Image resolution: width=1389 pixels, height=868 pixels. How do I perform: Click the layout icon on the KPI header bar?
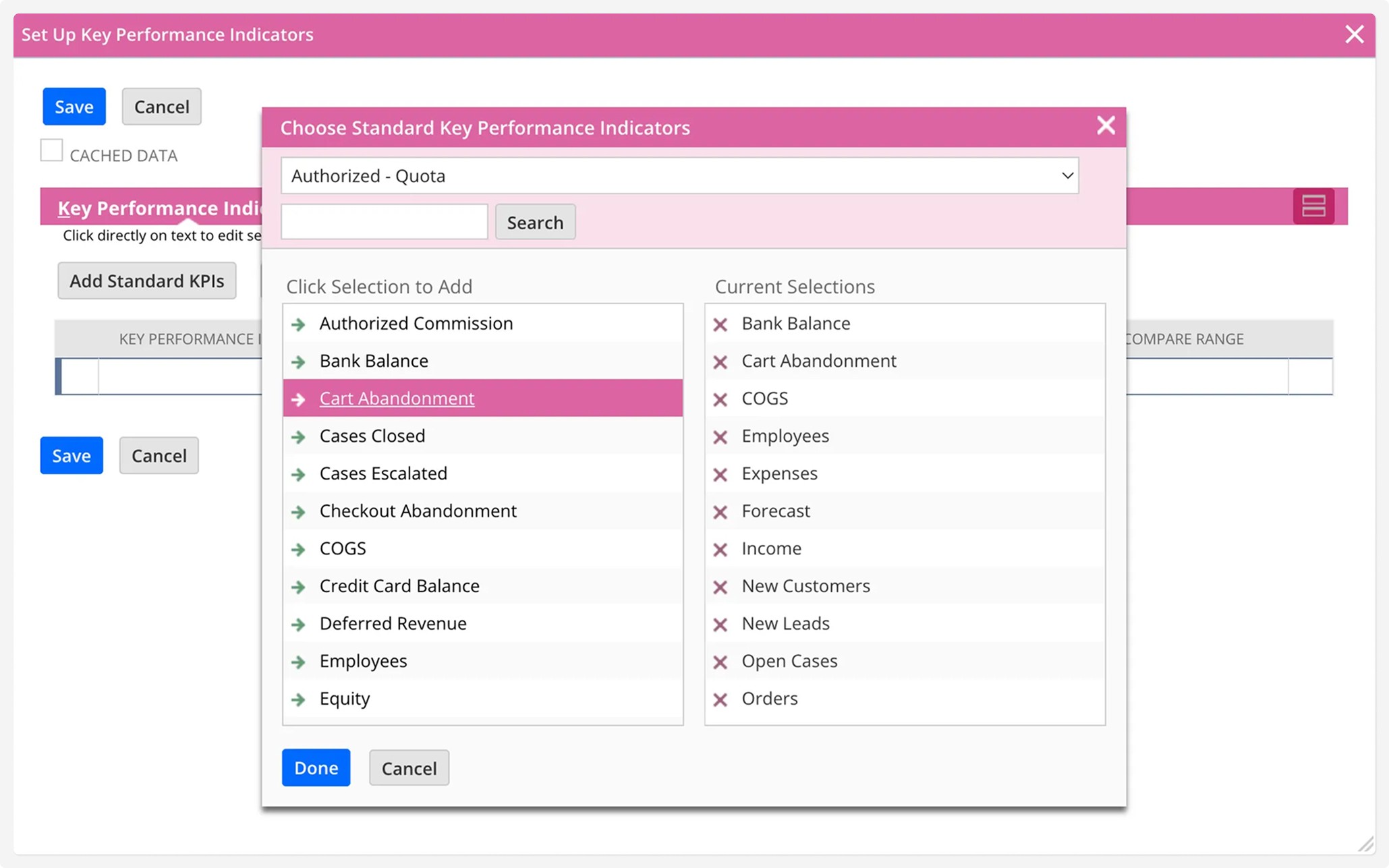1313,206
